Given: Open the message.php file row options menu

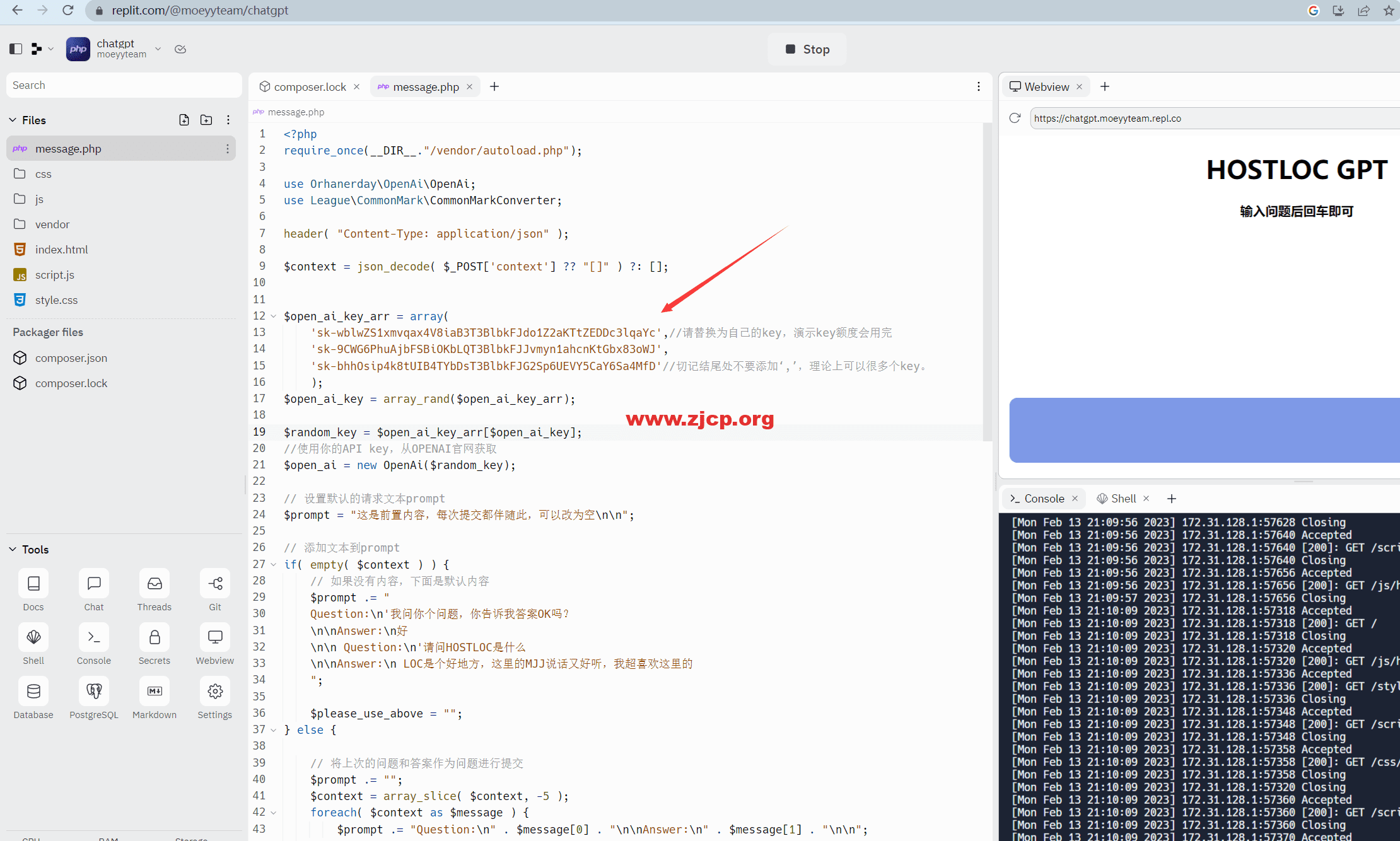Looking at the screenshot, I should coord(227,149).
